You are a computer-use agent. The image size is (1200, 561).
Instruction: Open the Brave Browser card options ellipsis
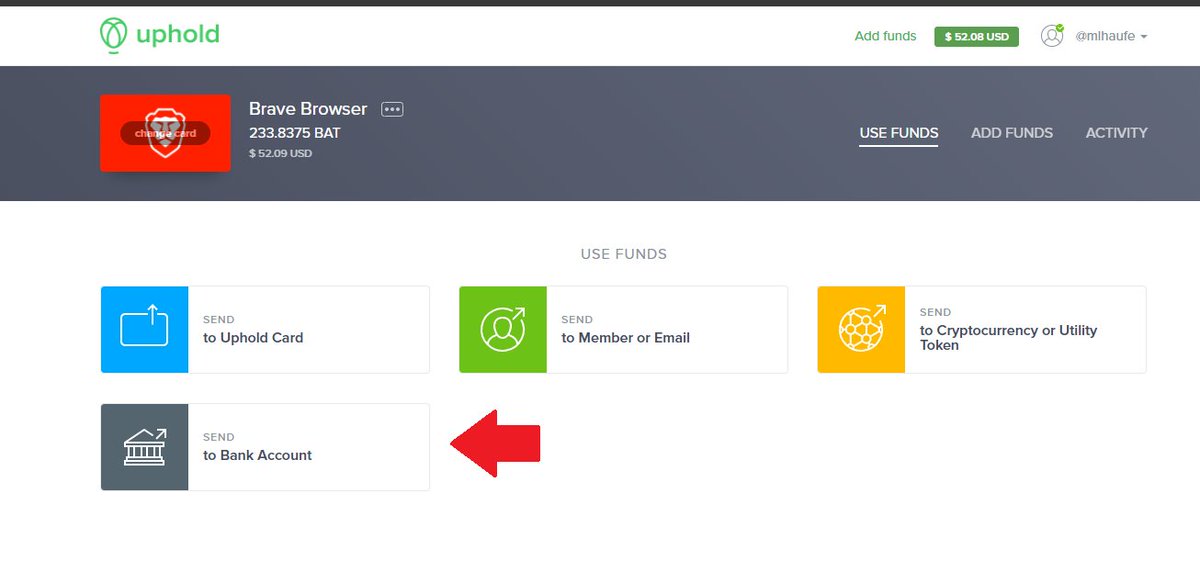tap(392, 109)
